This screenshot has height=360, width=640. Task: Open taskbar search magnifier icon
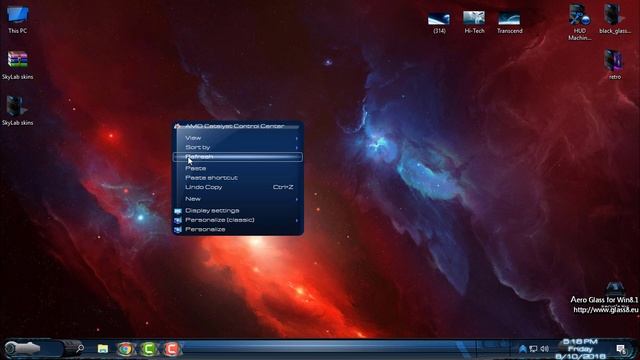pyautogui.click(x=80, y=348)
